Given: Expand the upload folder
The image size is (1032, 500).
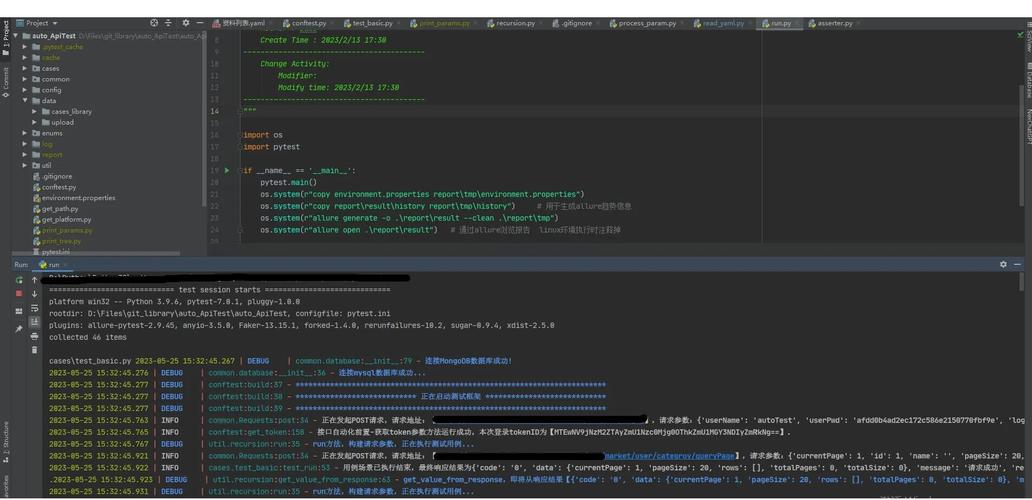Looking at the screenshot, I should click(x=34, y=122).
